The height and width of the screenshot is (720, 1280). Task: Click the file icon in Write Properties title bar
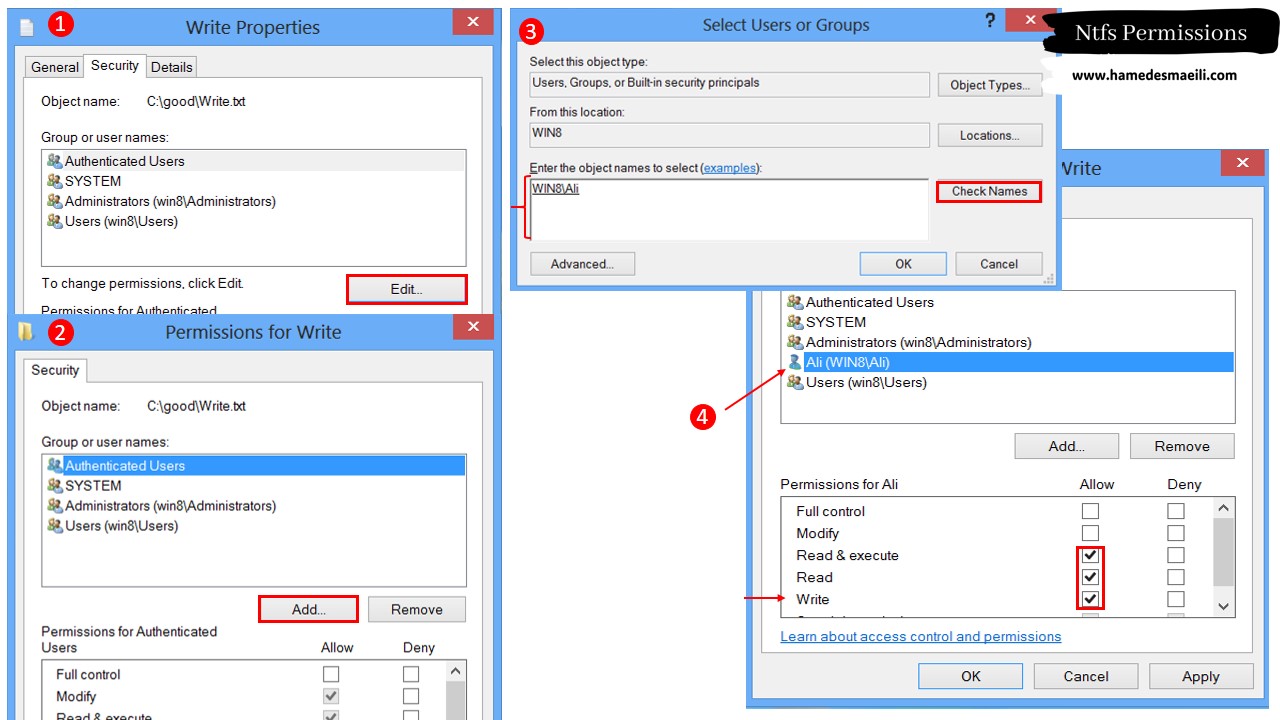coord(27,27)
